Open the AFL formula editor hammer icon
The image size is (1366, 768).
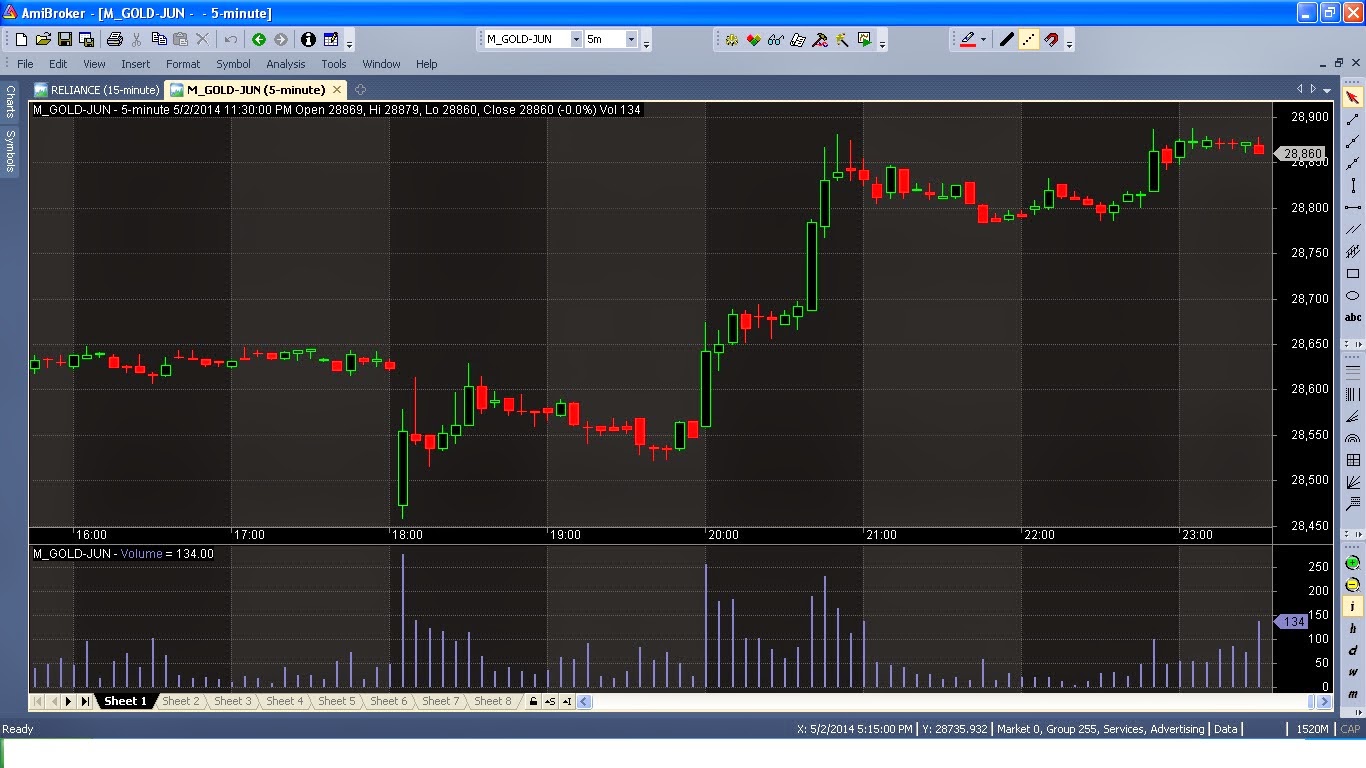(819, 40)
